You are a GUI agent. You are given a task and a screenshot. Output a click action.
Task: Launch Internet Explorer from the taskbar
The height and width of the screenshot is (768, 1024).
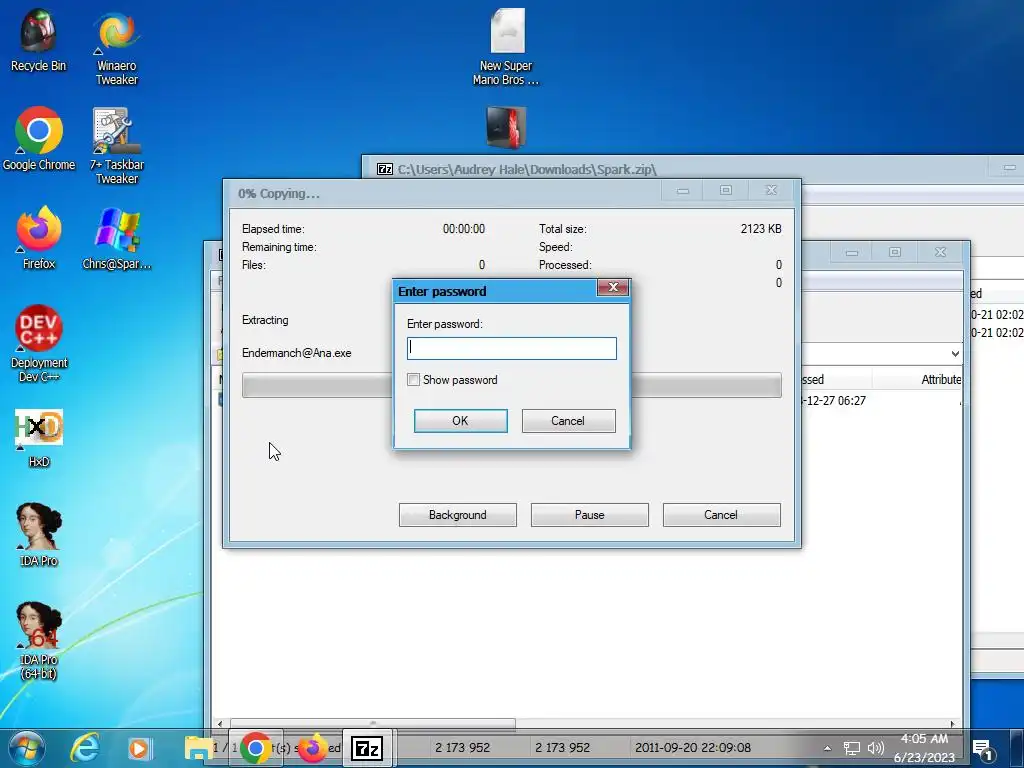(x=85, y=748)
